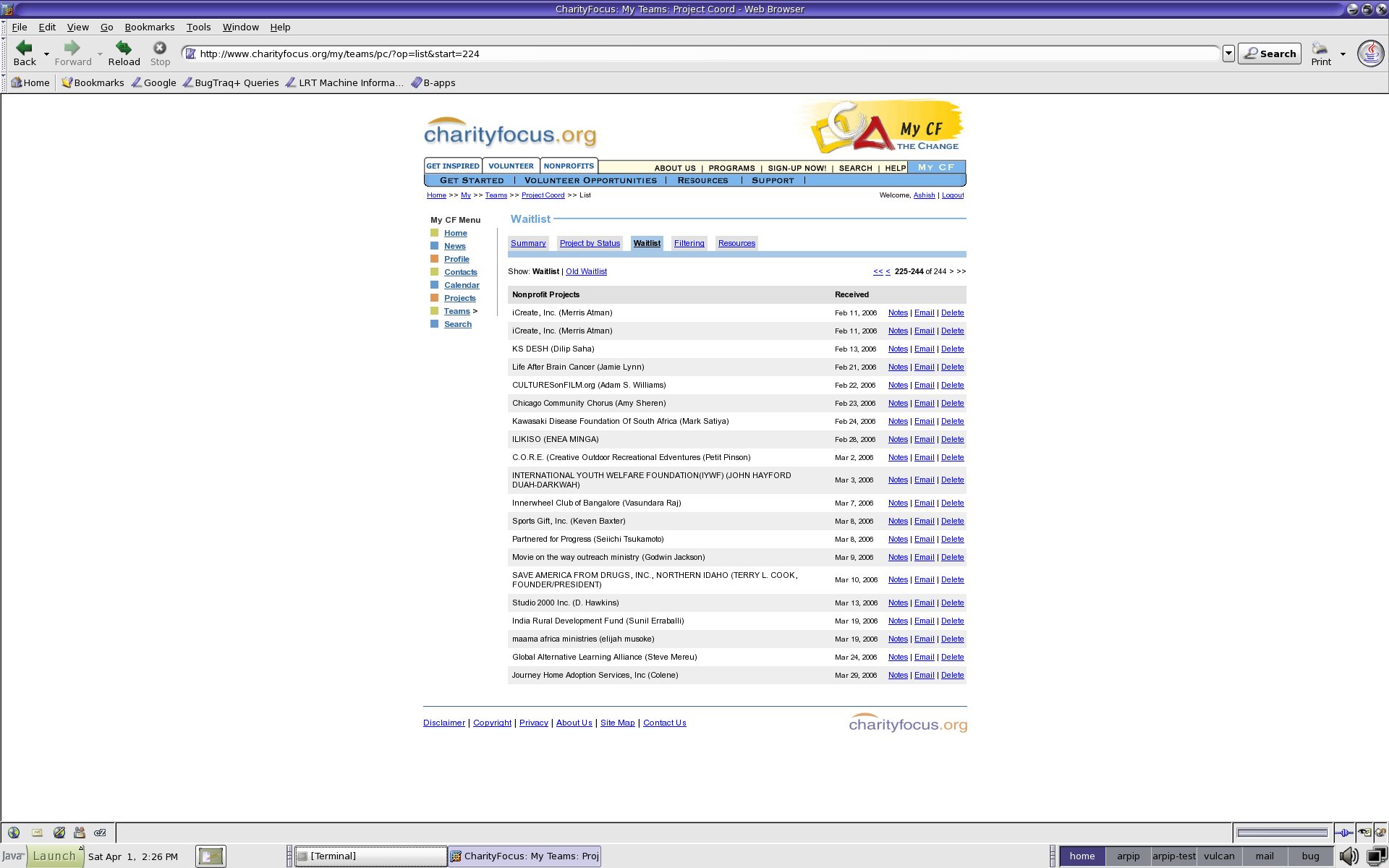
Task: Click the cZ chat icon in the status bar
Action: [101, 833]
